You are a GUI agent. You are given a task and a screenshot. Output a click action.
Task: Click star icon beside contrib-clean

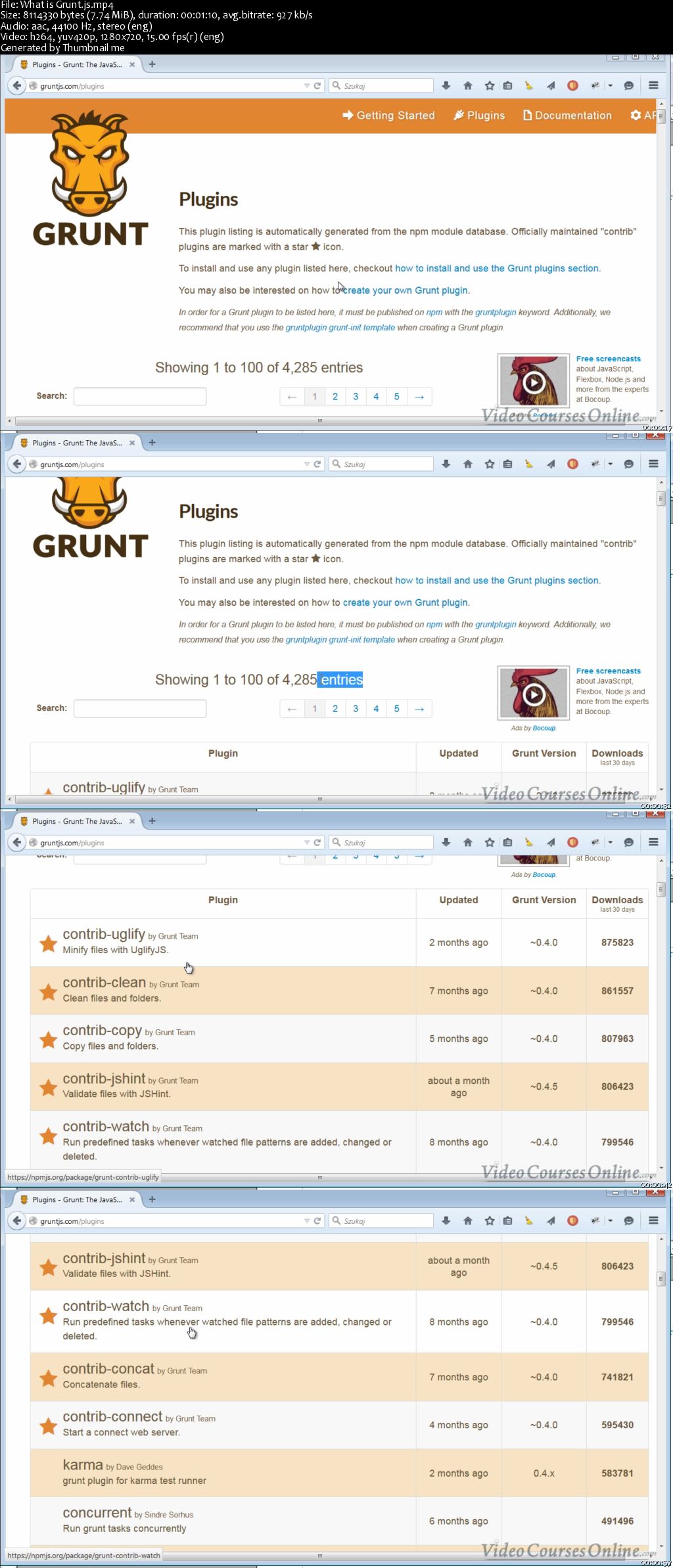pos(48,991)
